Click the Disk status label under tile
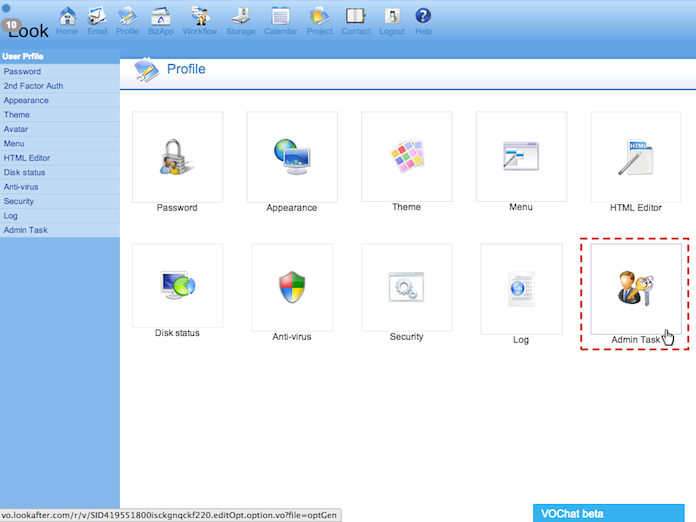The height and width of the screenshot is (522, 696). tap(177, 333)
